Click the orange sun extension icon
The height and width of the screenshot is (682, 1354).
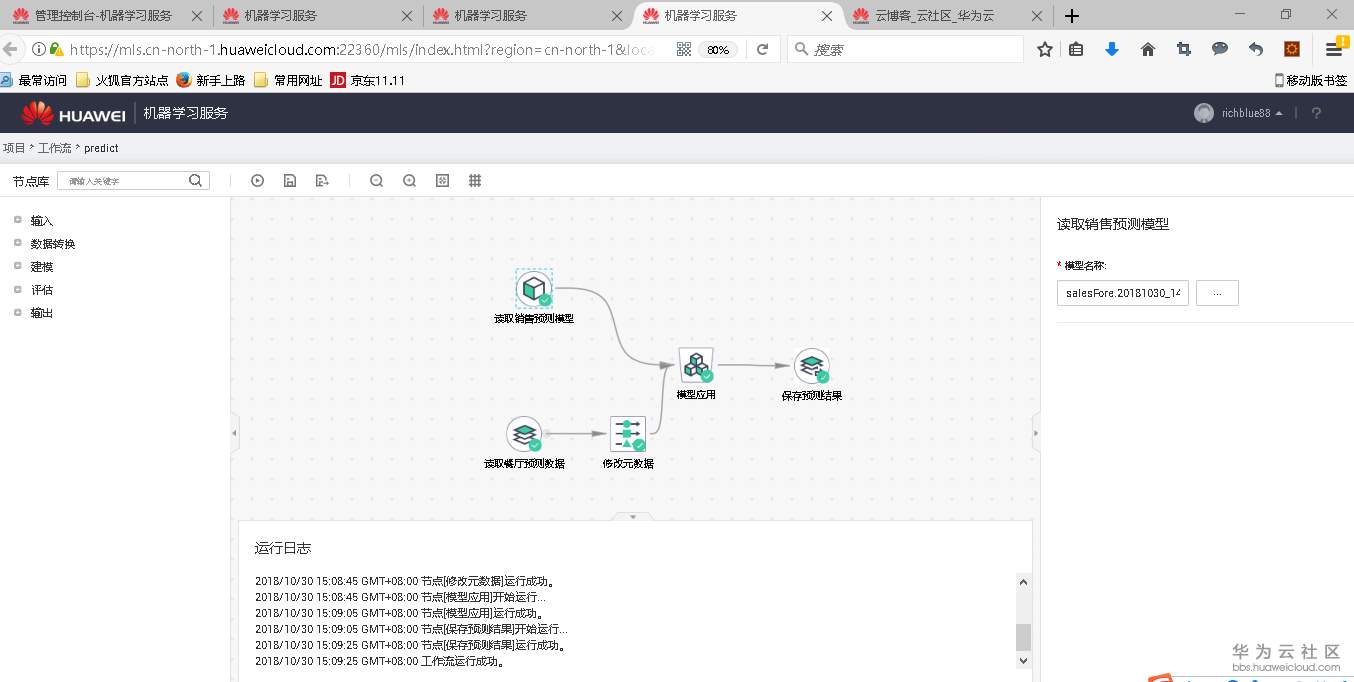click(x=1292, y=49)
